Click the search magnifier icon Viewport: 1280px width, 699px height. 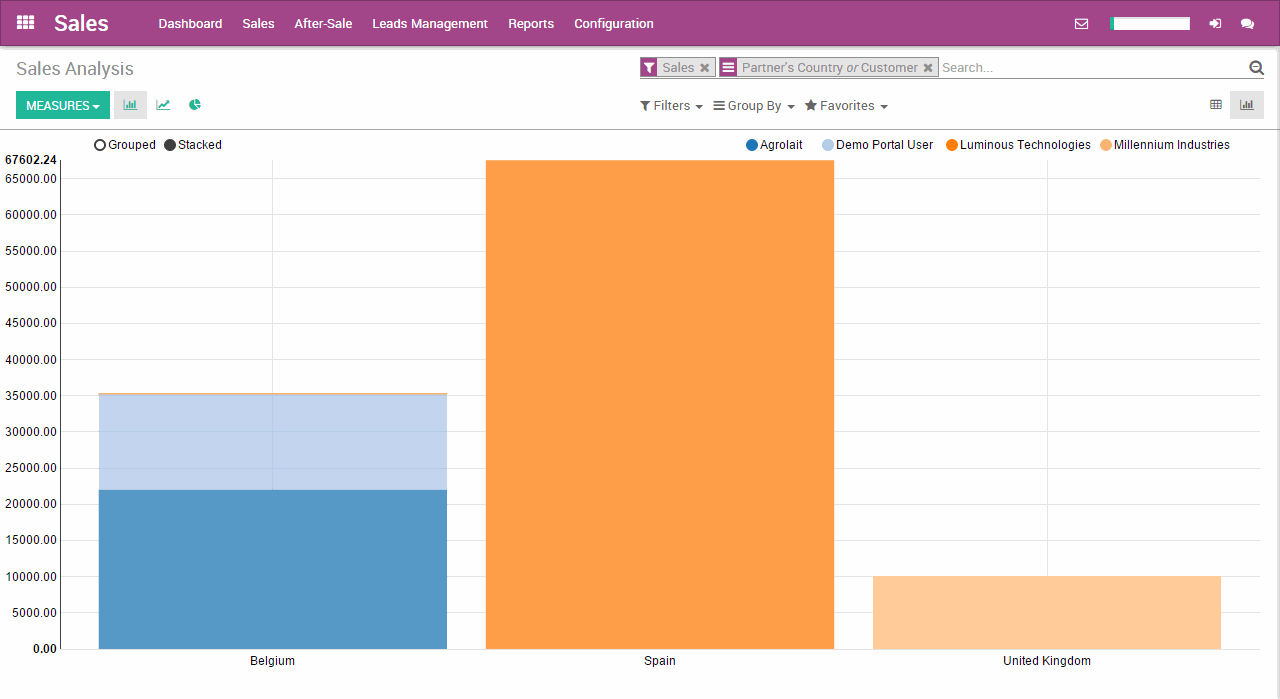1256,67
